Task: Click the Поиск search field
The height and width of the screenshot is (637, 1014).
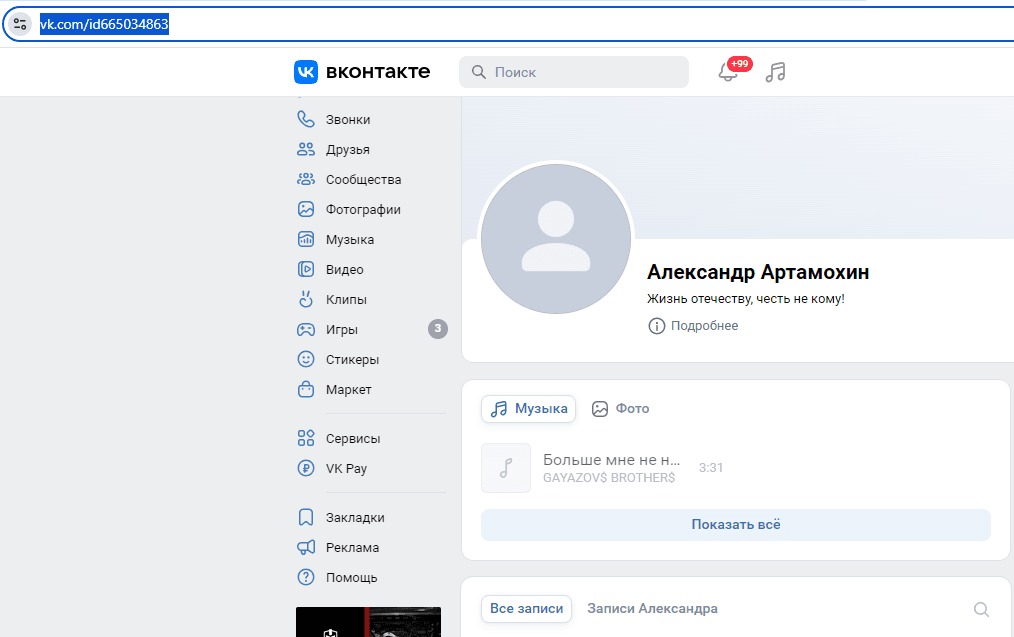Action: click(x=574, y=72)
